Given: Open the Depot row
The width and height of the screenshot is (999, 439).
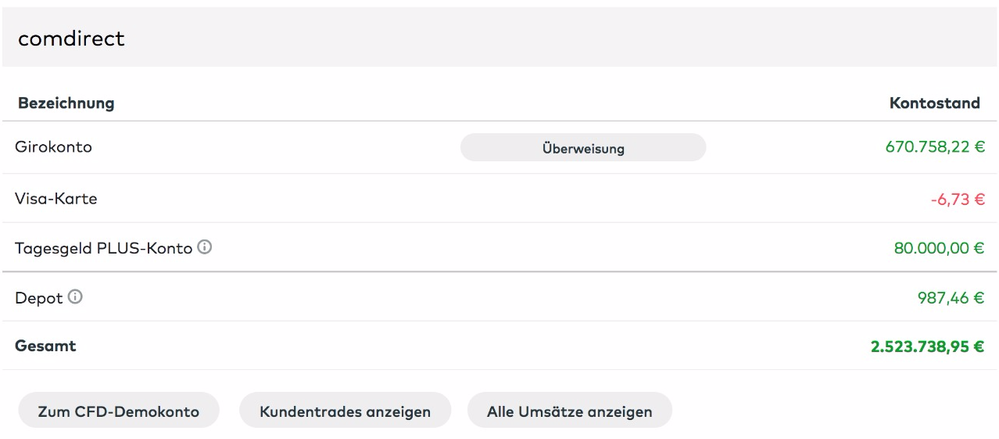Looking at the screenshot, I should point(39,298).
